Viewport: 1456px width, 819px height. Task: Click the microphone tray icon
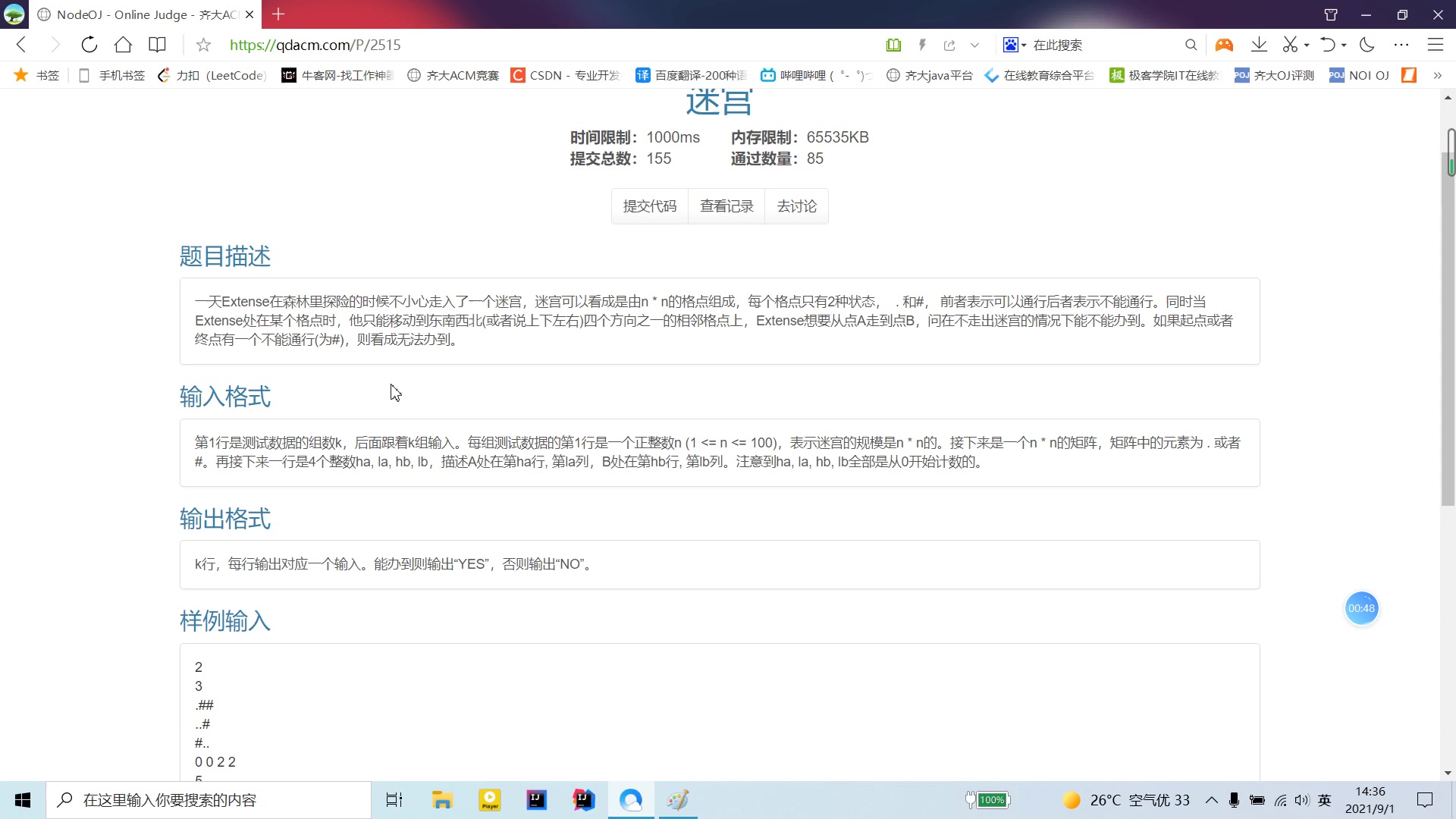coord(1234,800)
